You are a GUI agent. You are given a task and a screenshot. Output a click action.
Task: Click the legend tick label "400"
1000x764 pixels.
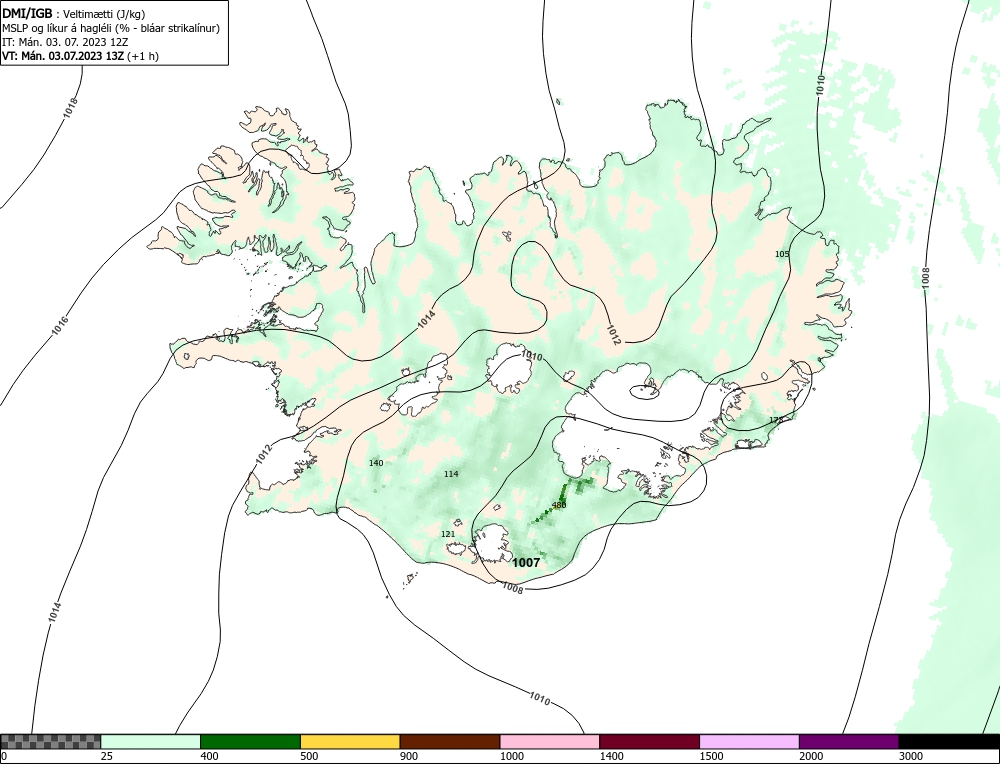click(x=209, y=756)
